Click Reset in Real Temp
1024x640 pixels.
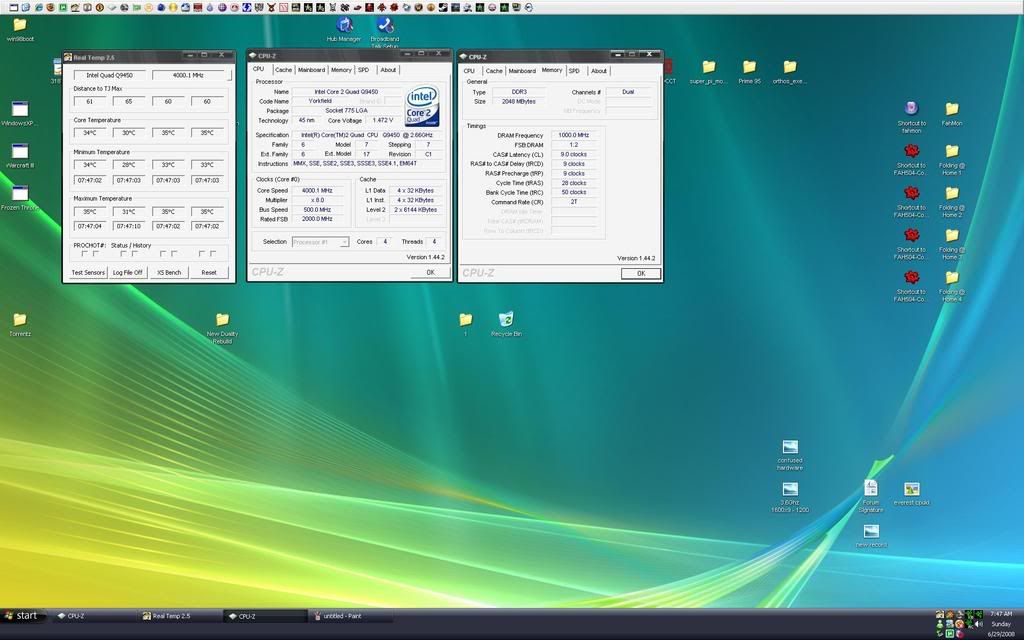tap(209, 272)
